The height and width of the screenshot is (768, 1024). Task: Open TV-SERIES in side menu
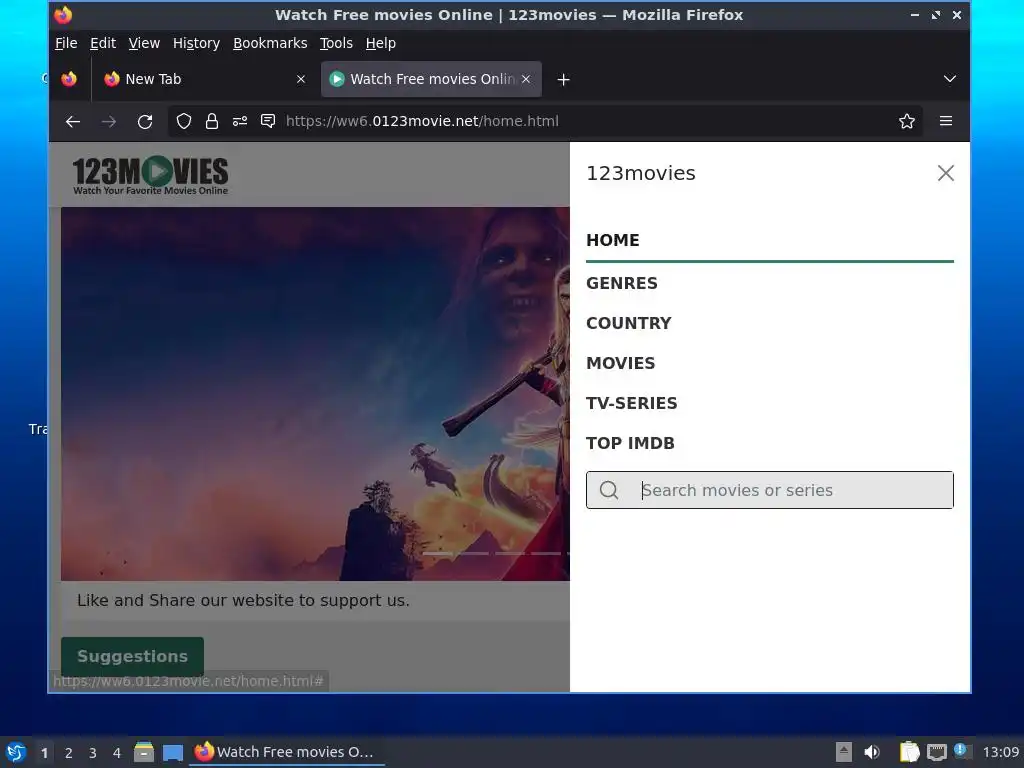[x=632, y=403]
